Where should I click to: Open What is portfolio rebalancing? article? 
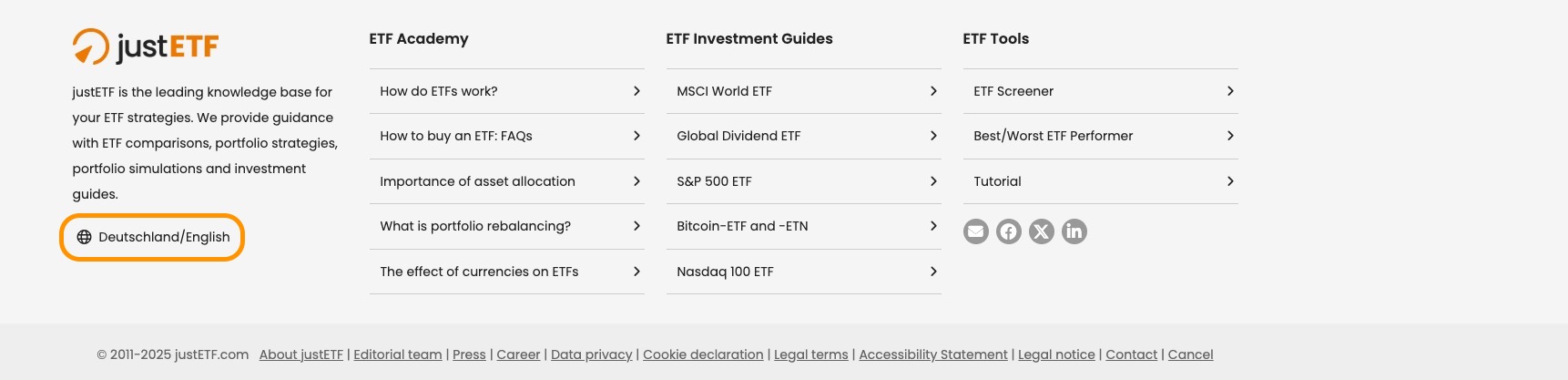click(x=475, y=226)
